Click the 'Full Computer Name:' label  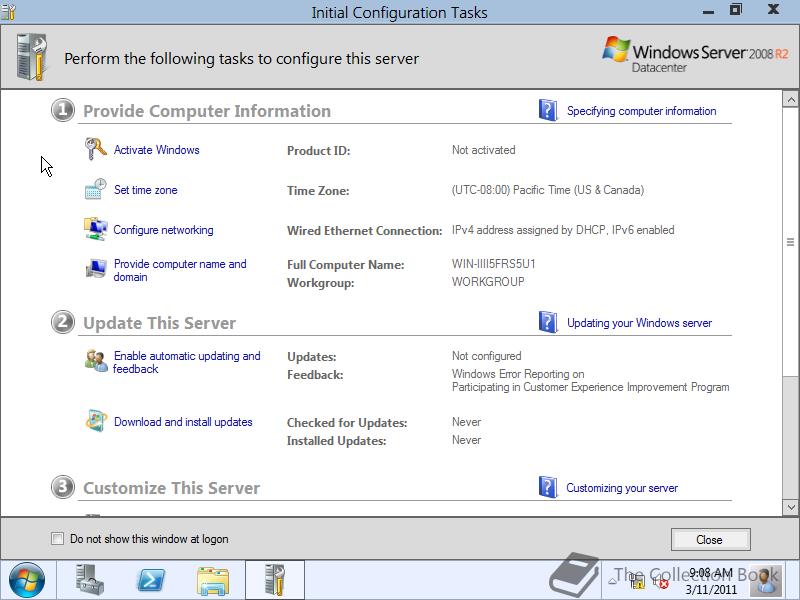(x=345, y=265)
